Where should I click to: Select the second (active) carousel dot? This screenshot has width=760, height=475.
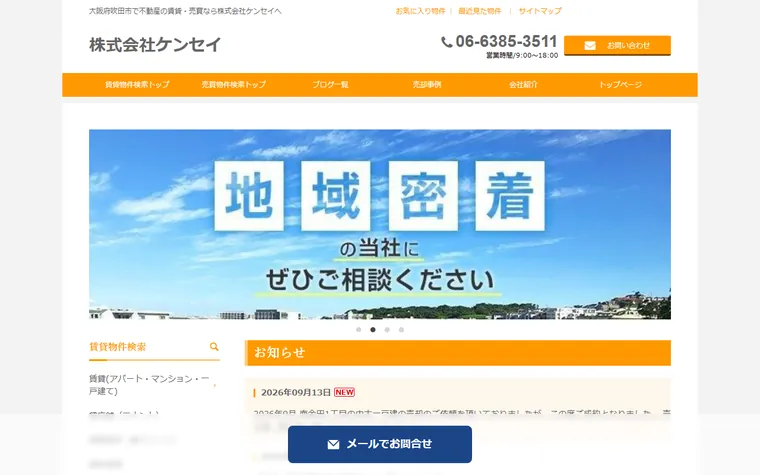click(x=373, y=330)
